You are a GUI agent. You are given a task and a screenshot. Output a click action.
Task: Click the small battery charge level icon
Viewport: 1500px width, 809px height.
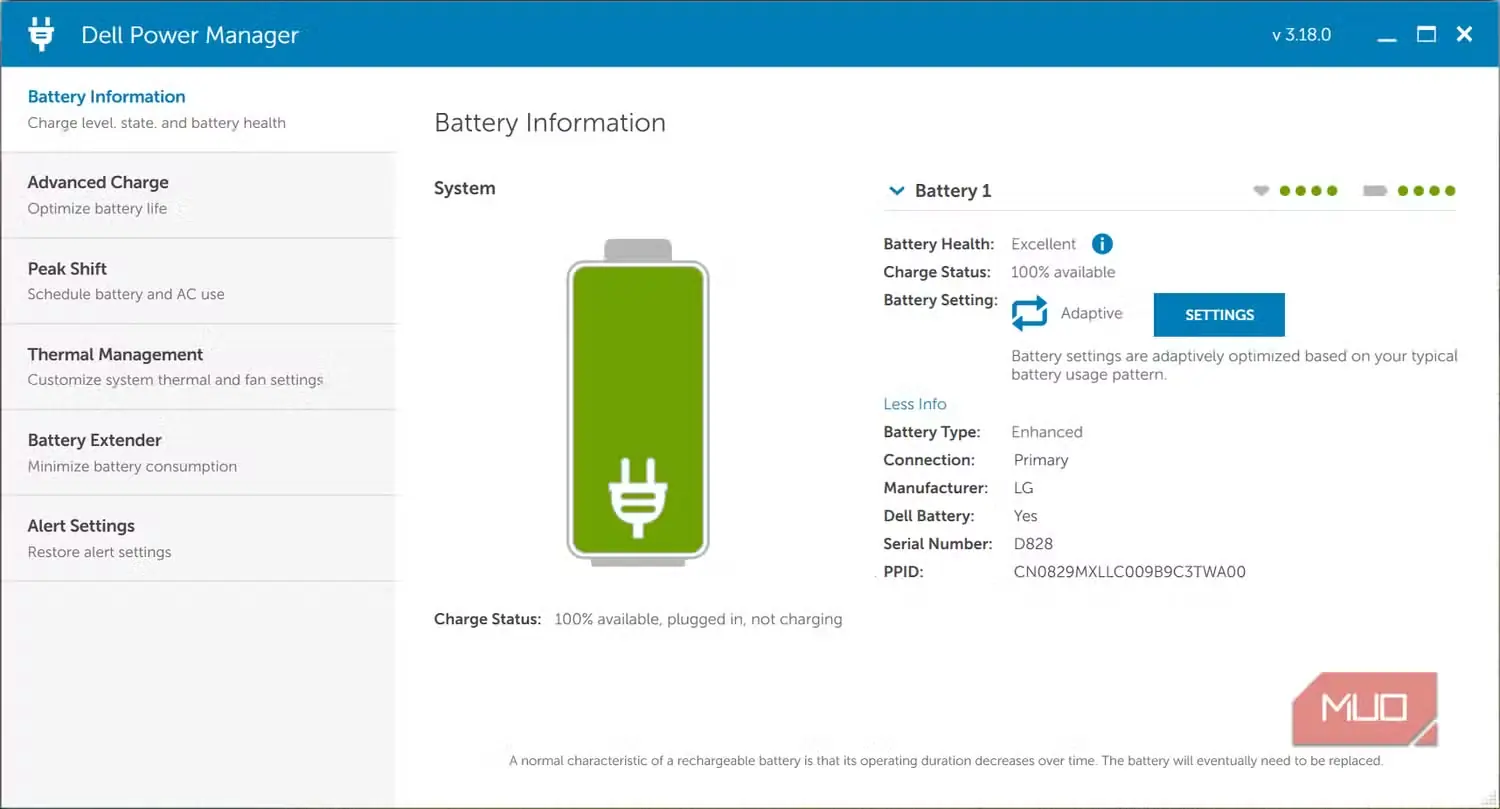(1375, 191)
